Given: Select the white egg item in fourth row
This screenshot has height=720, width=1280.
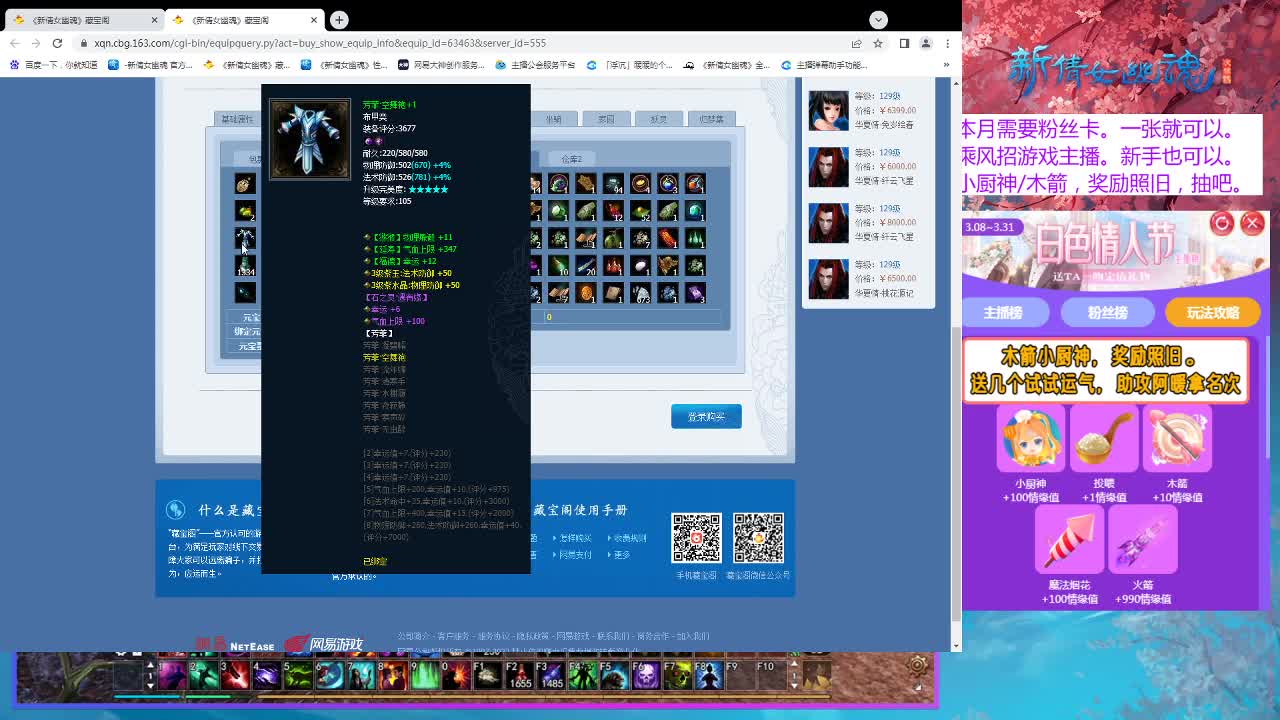Looking at the screenshot, I should (x=640, y=265).
